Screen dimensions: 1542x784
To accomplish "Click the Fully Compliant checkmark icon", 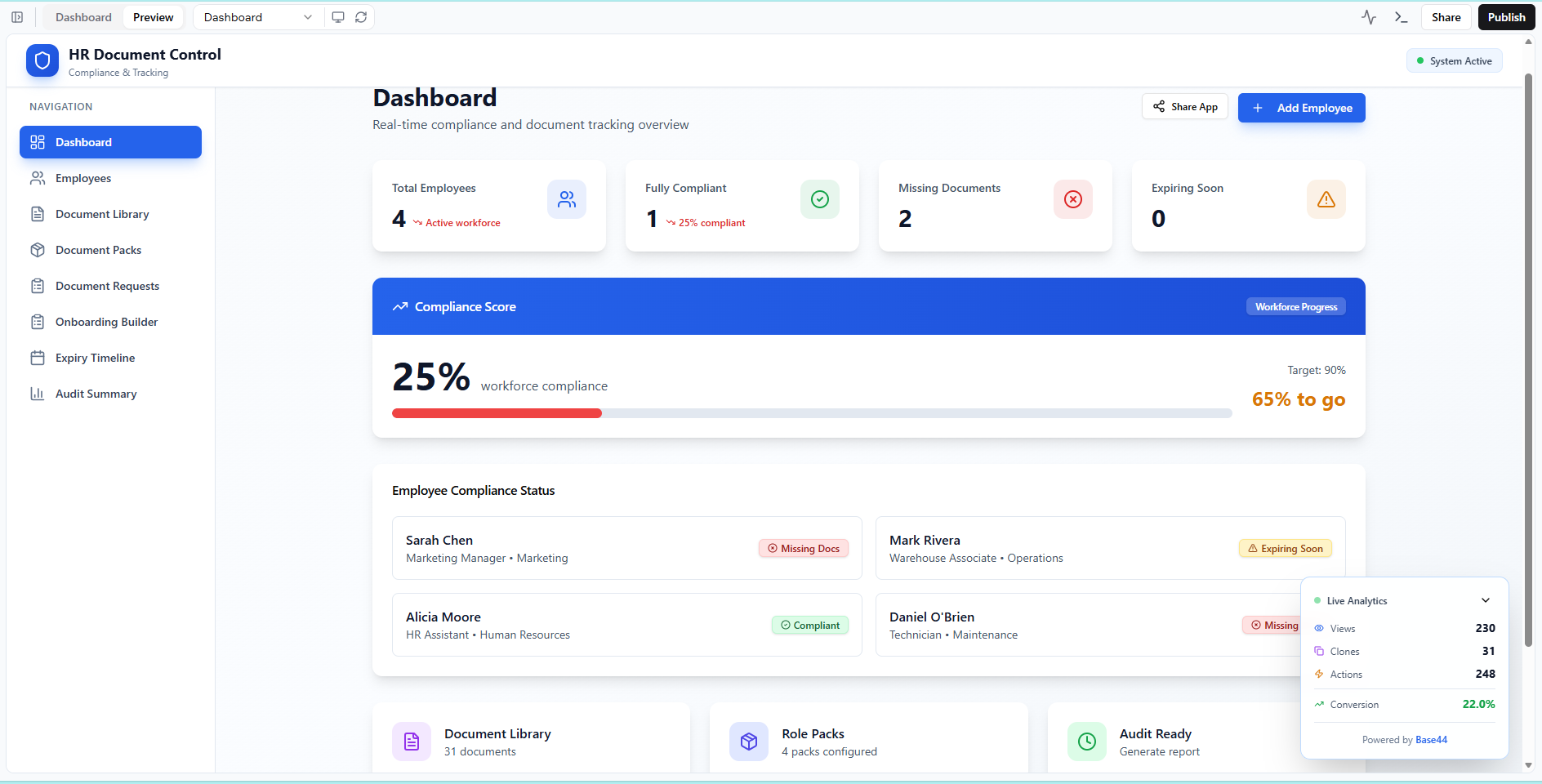I will tap(820, 199).
